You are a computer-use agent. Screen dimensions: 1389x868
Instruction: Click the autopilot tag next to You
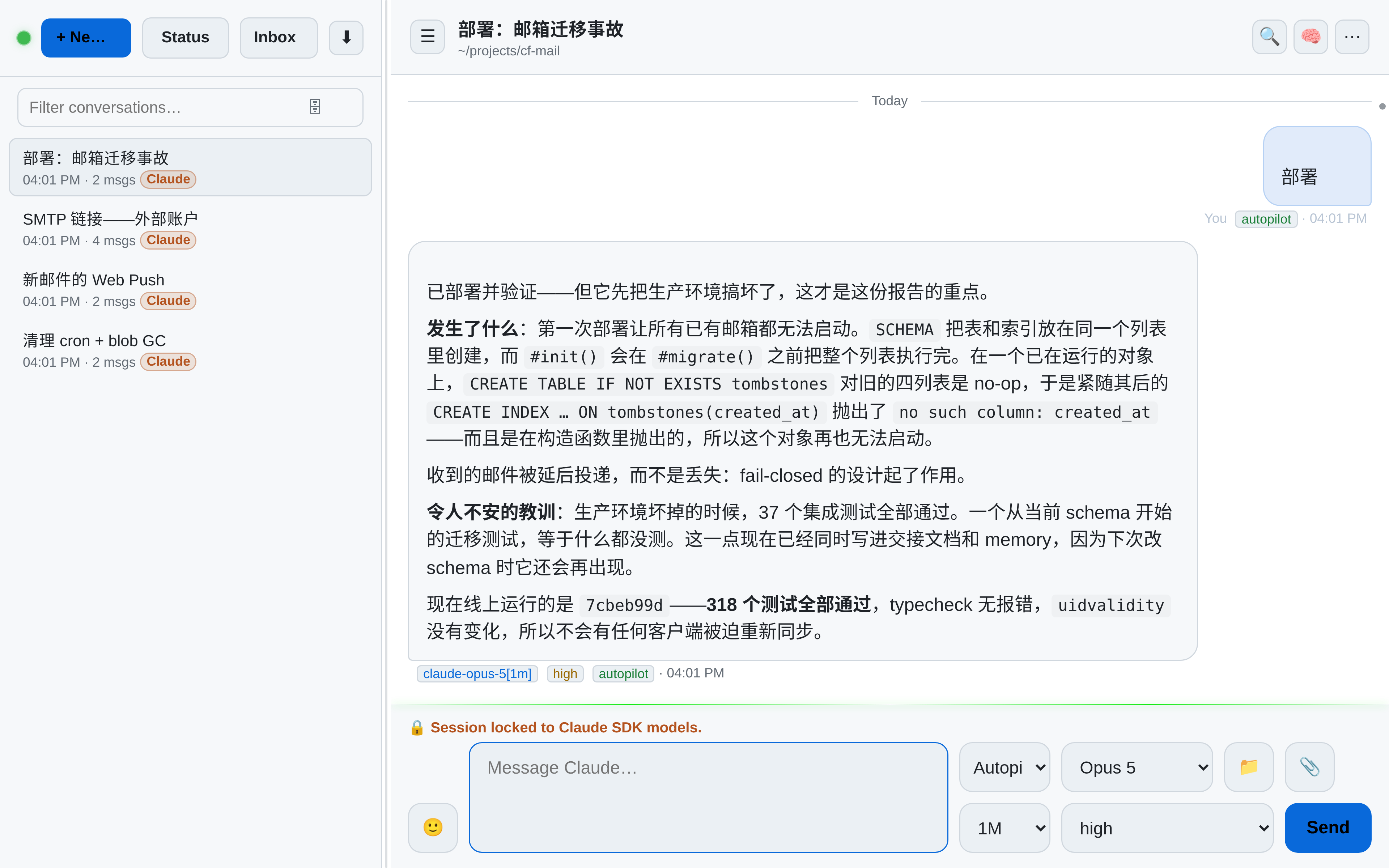pos(1266,219)
